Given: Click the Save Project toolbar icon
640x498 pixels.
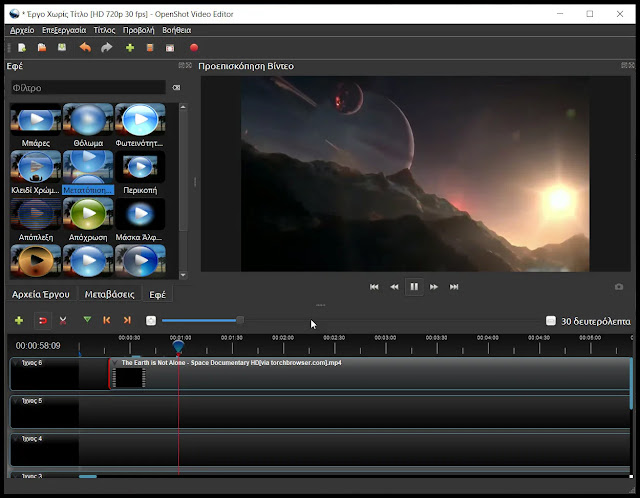Looking at the screenshot, I should [62, 48].
